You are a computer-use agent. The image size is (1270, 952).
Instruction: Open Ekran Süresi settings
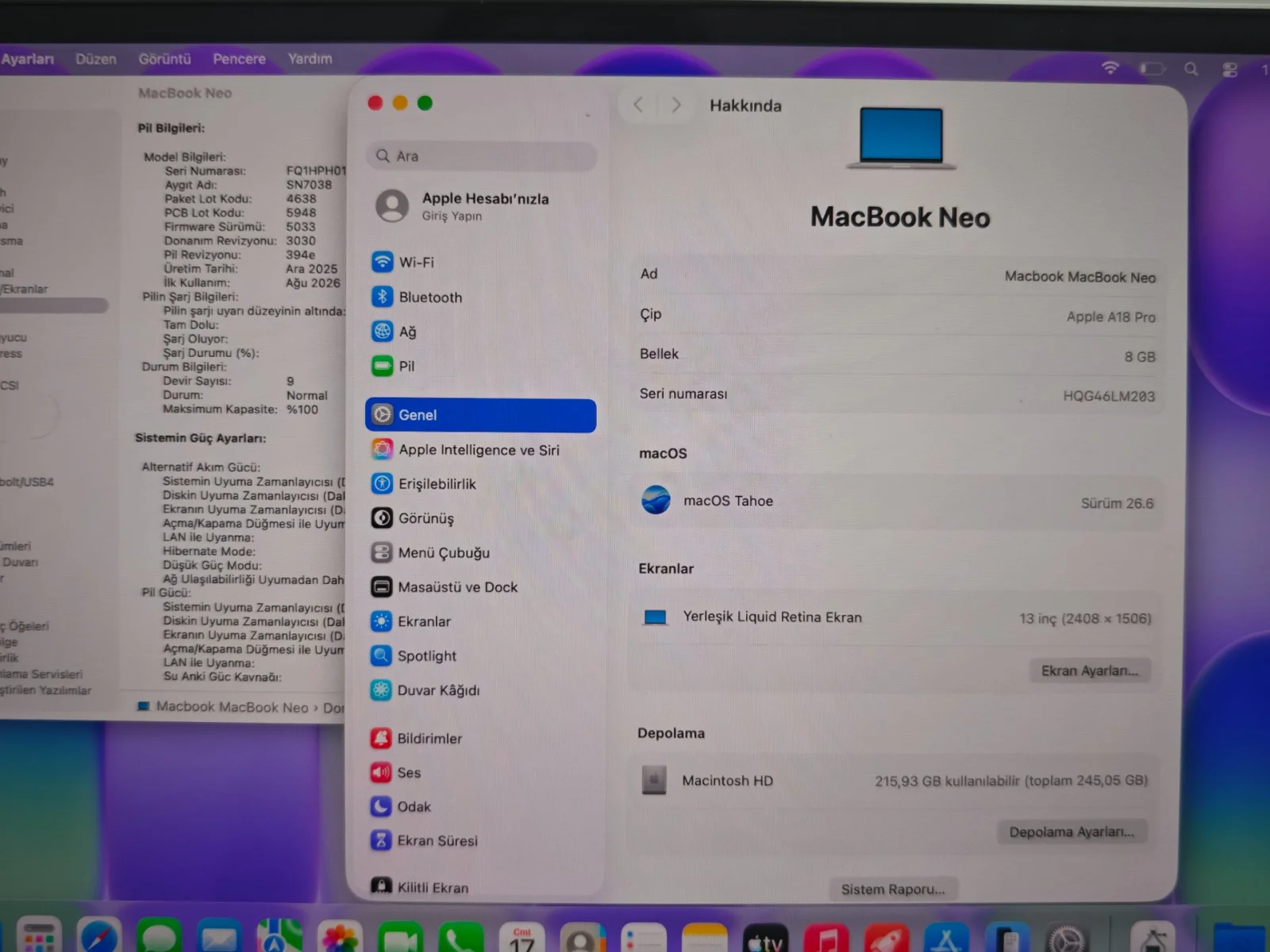coord(481,841)
